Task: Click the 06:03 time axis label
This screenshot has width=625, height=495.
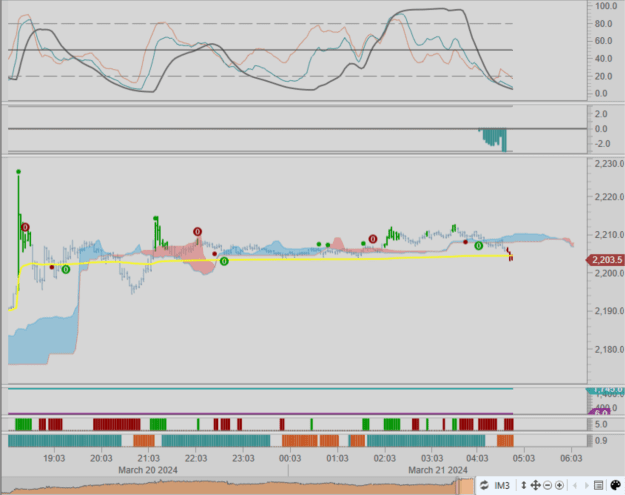Action: [571, 458]
